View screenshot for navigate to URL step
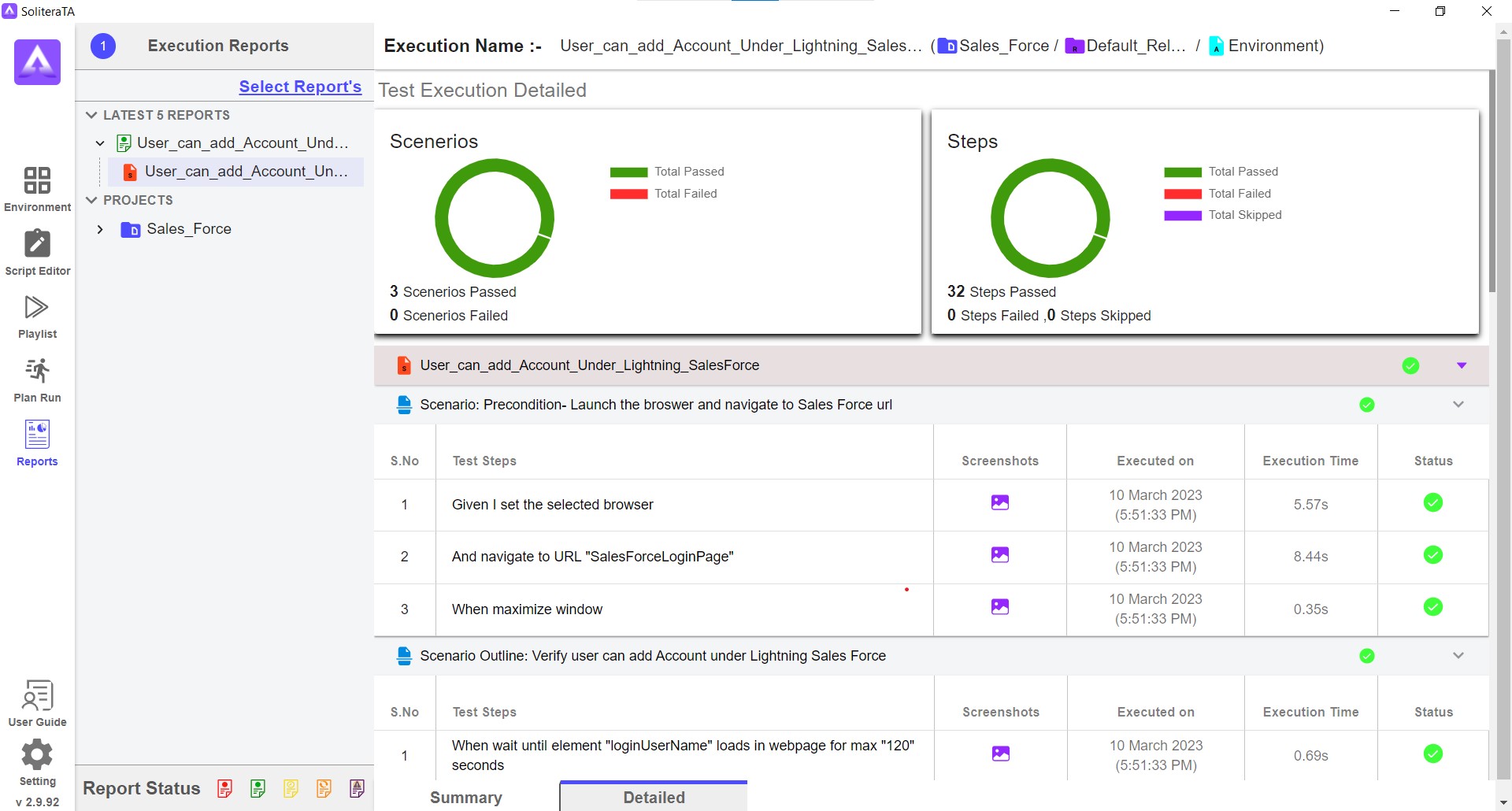Image resolution: width=1512 pixels, height=811 pixels. pyautogui.click(x=1000, y=555)
